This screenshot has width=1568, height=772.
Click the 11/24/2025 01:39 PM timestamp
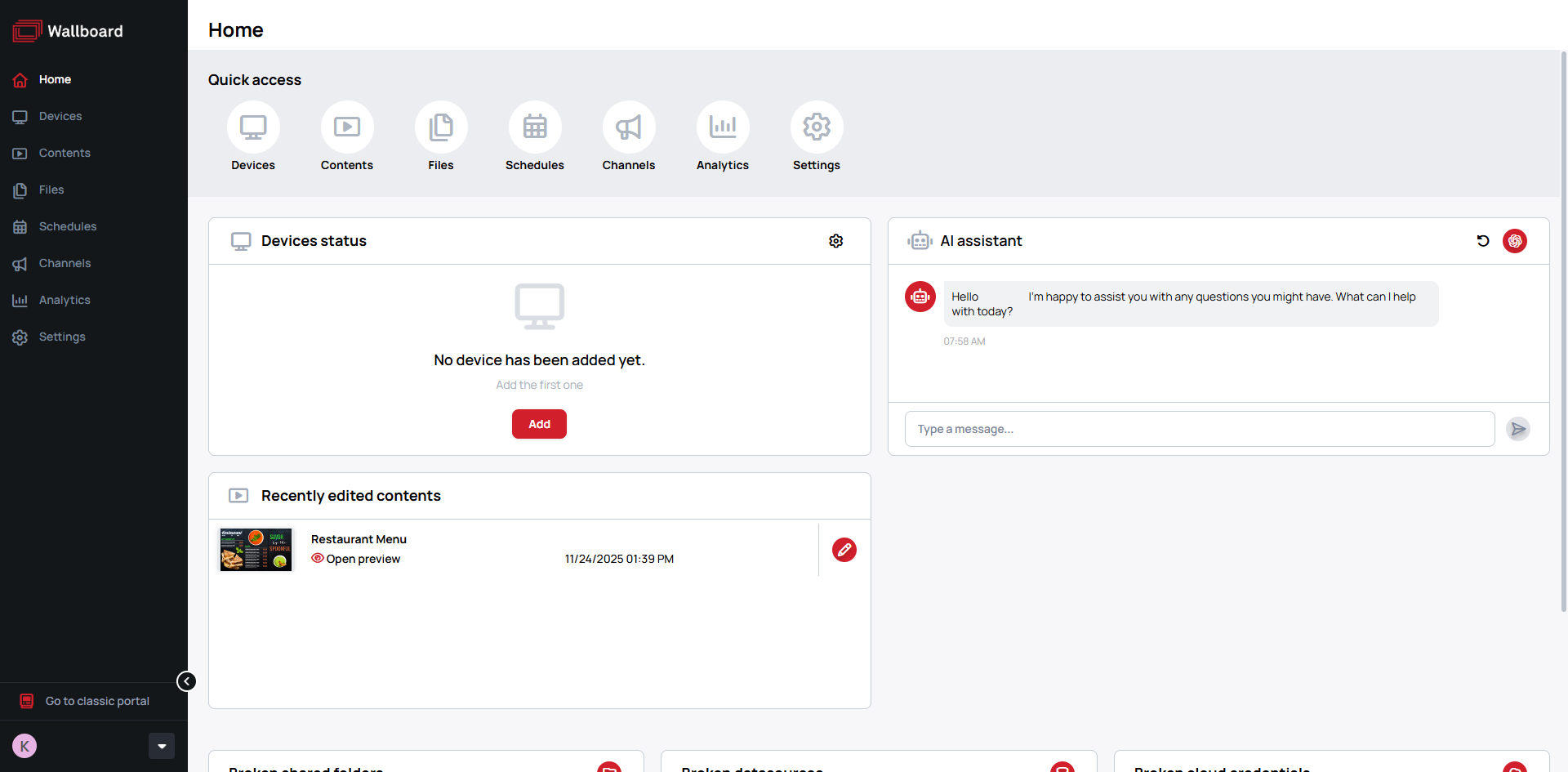point(619,559)
